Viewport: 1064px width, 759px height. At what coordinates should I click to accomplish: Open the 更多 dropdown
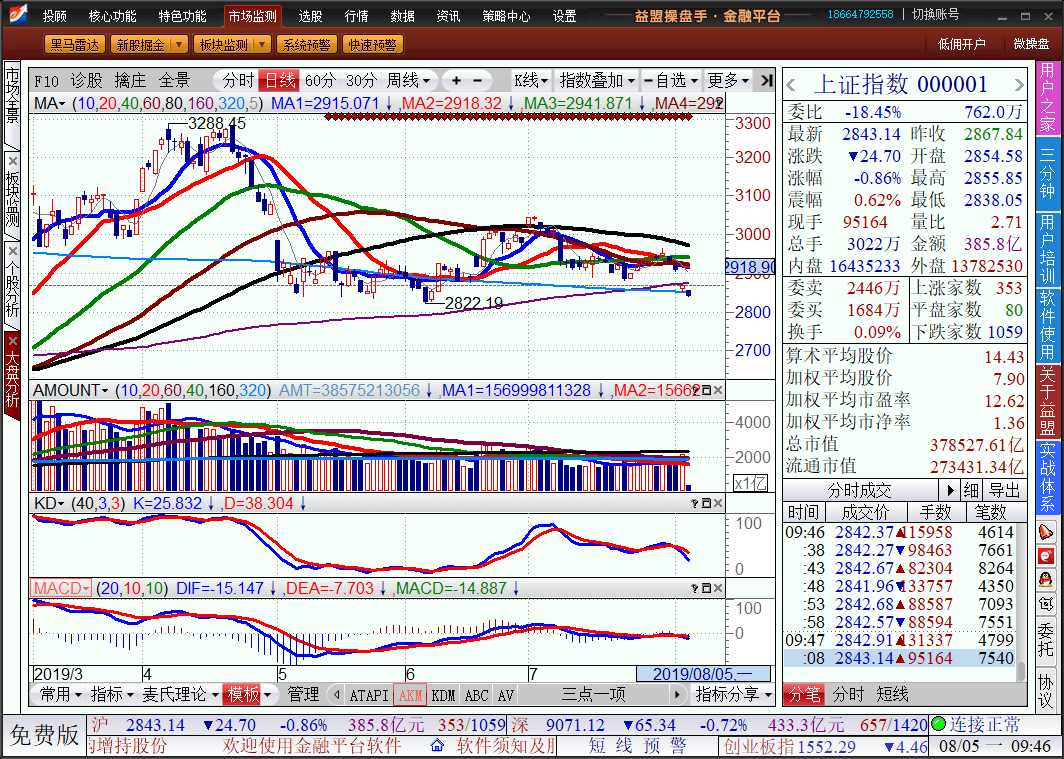[729, 81]
